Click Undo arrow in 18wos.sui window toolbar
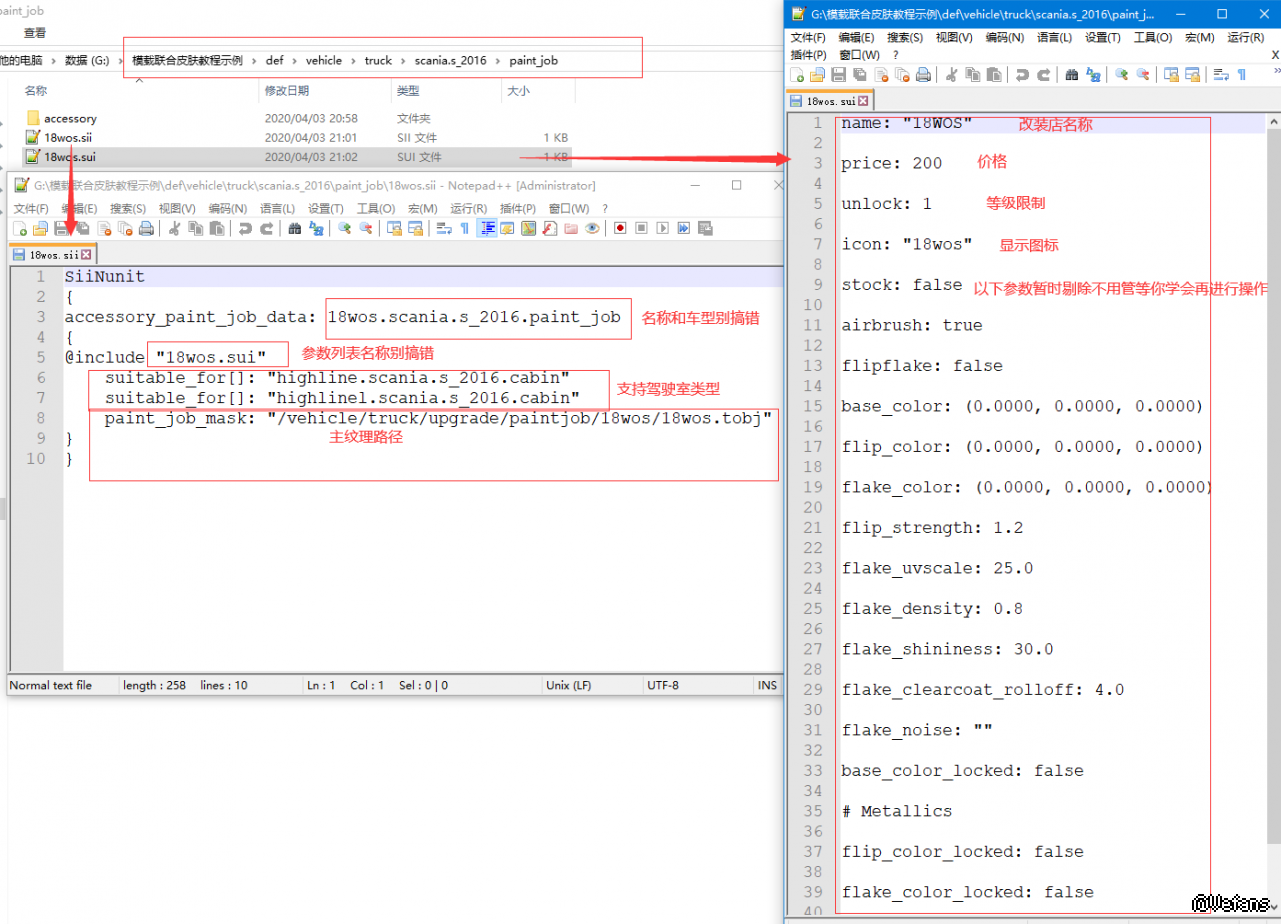This screenshot has height=924, width=1281. point(1022,75)
